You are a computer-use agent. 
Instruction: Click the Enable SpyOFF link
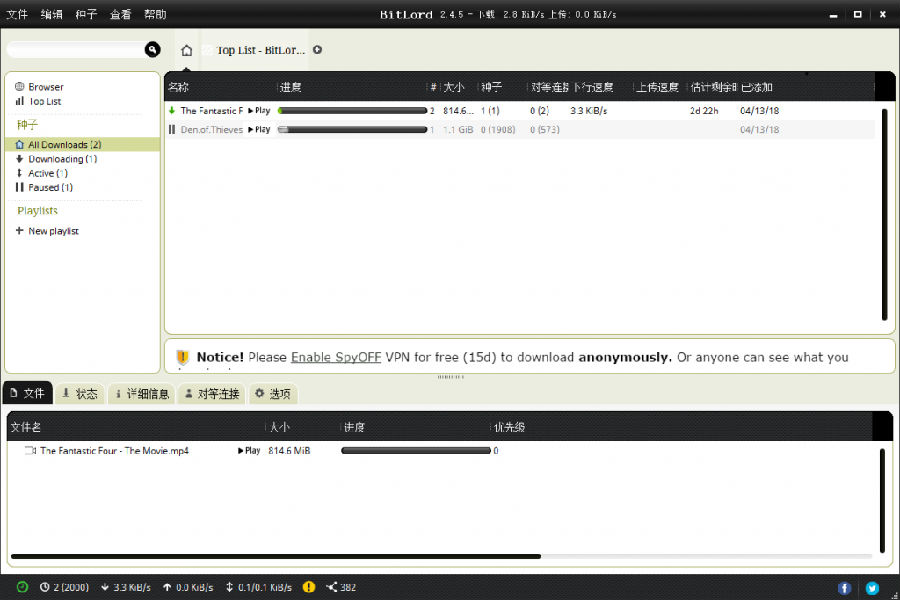tap(336, 357)
